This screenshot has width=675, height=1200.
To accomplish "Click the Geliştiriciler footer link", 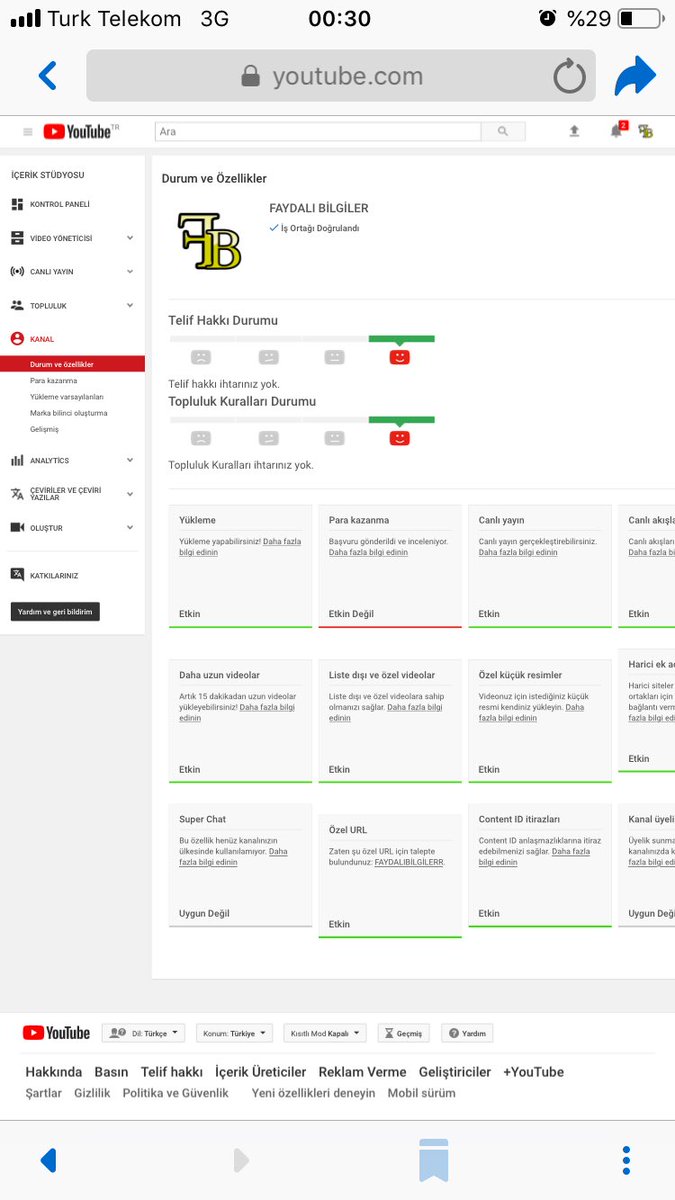I will [x=455, y=1071].
